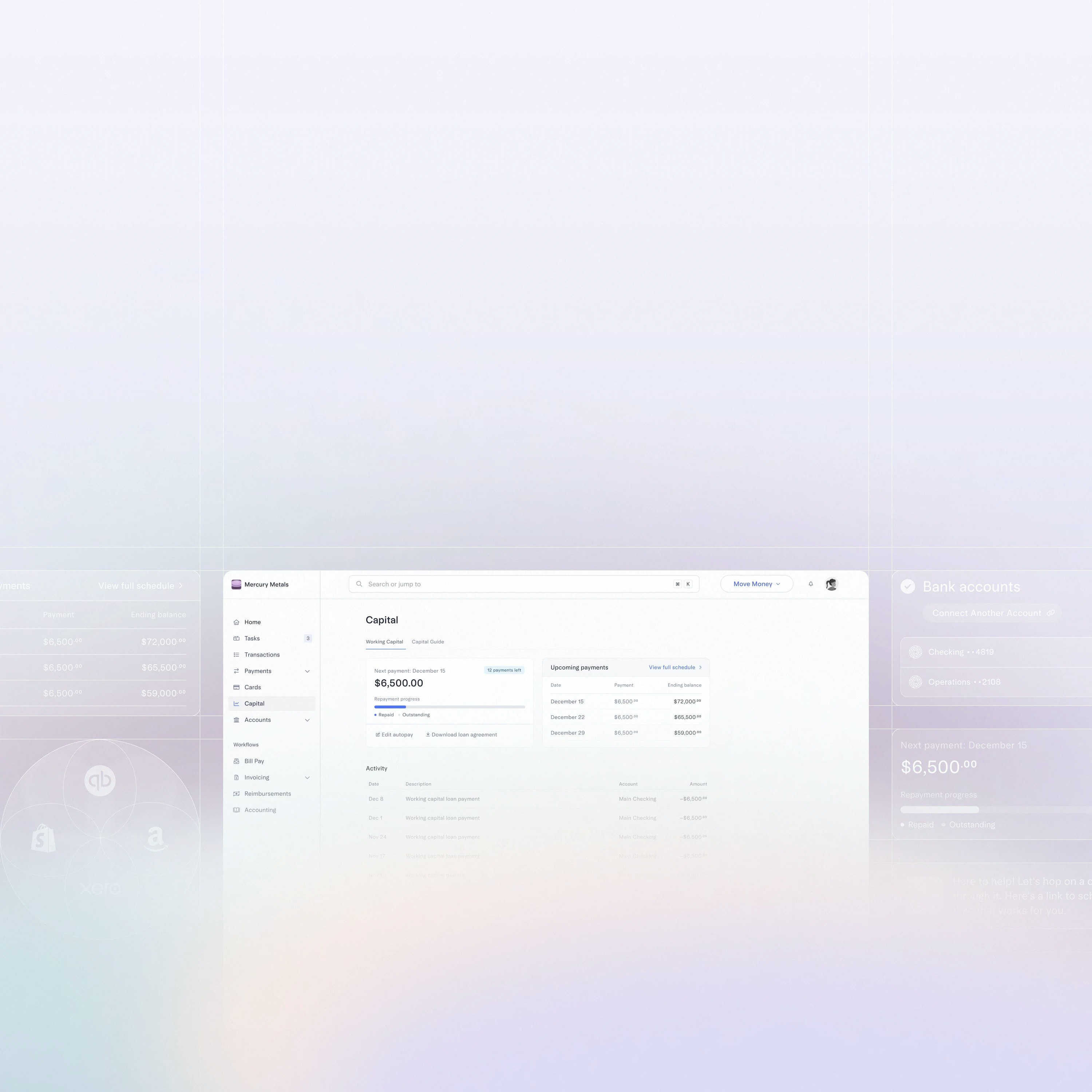Open the Dec 1 loan payment activity
Viewport: 1092px width, 1092px height.
538,818
